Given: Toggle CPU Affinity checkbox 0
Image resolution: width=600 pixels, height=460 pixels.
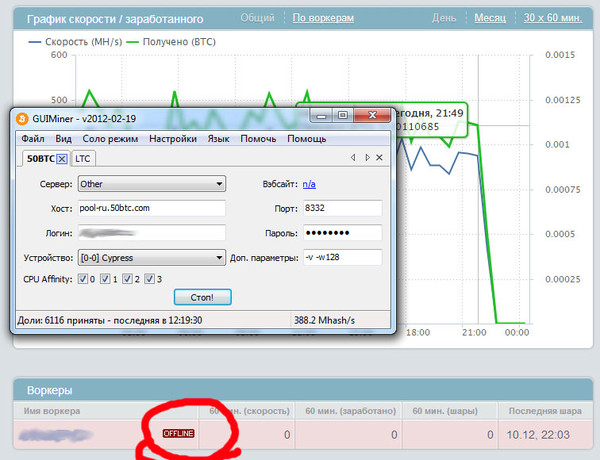Looking at the screenshot, I should (82, 279).
